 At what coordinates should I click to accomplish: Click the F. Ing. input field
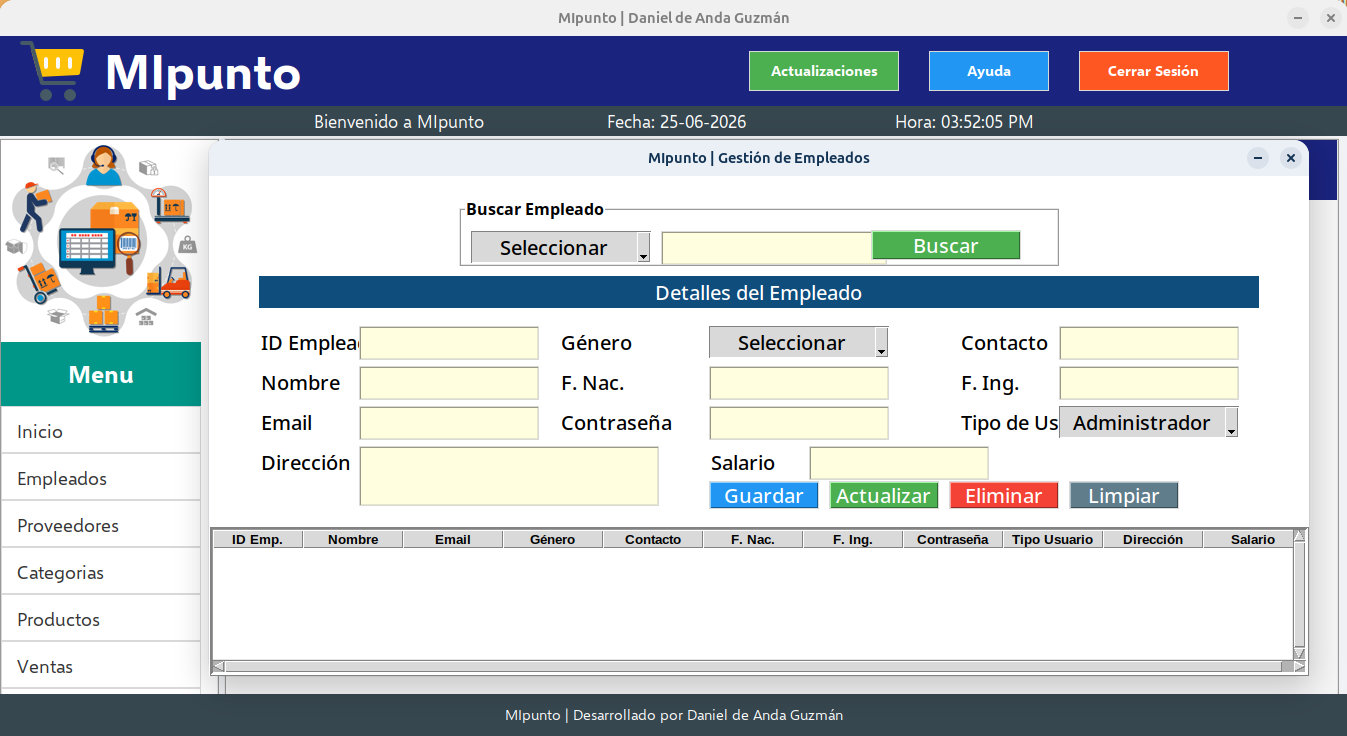point(1149,383)
